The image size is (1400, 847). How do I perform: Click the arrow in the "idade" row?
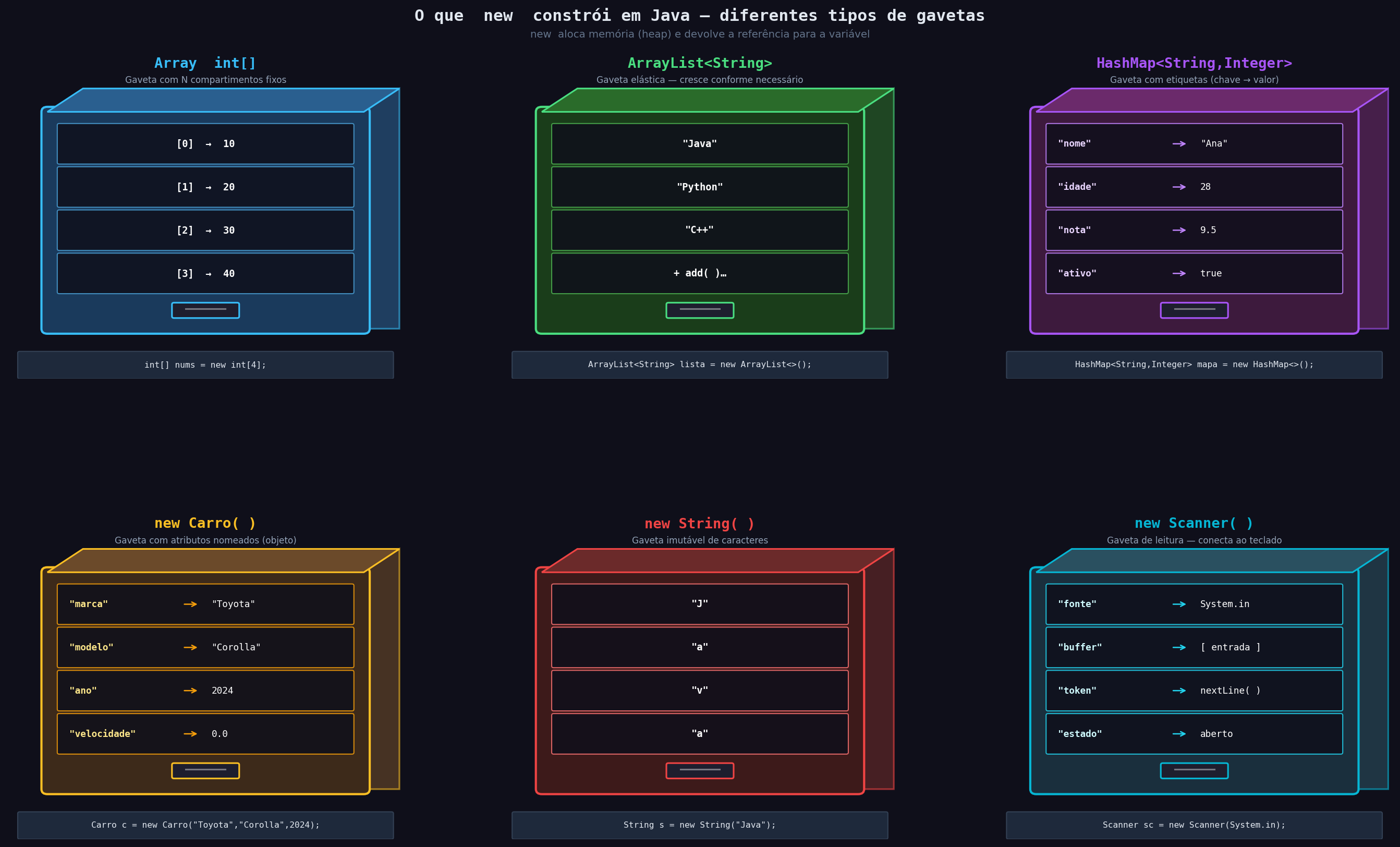1179,187
